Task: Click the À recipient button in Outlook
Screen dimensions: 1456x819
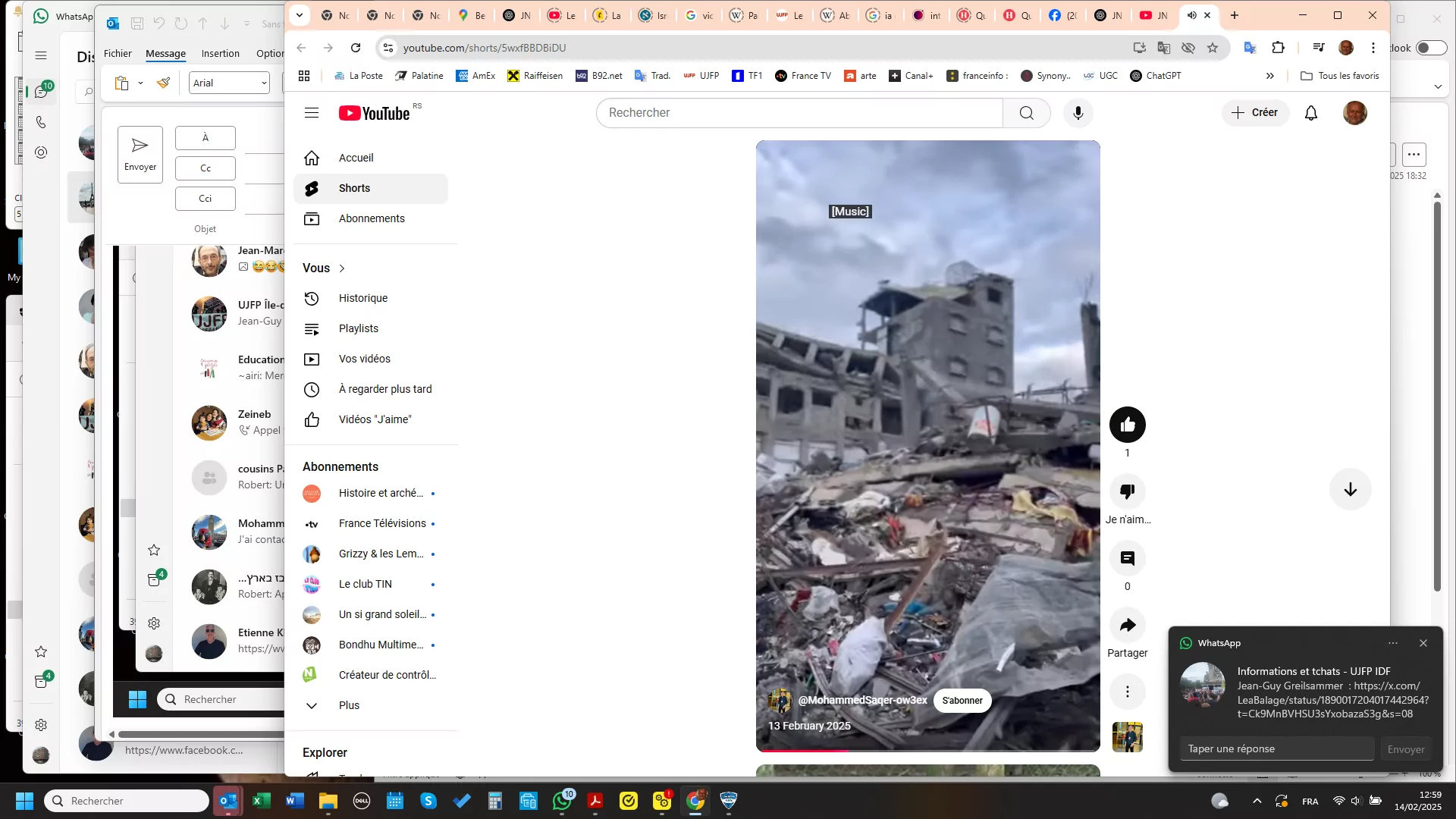Action: pos(205,138)
